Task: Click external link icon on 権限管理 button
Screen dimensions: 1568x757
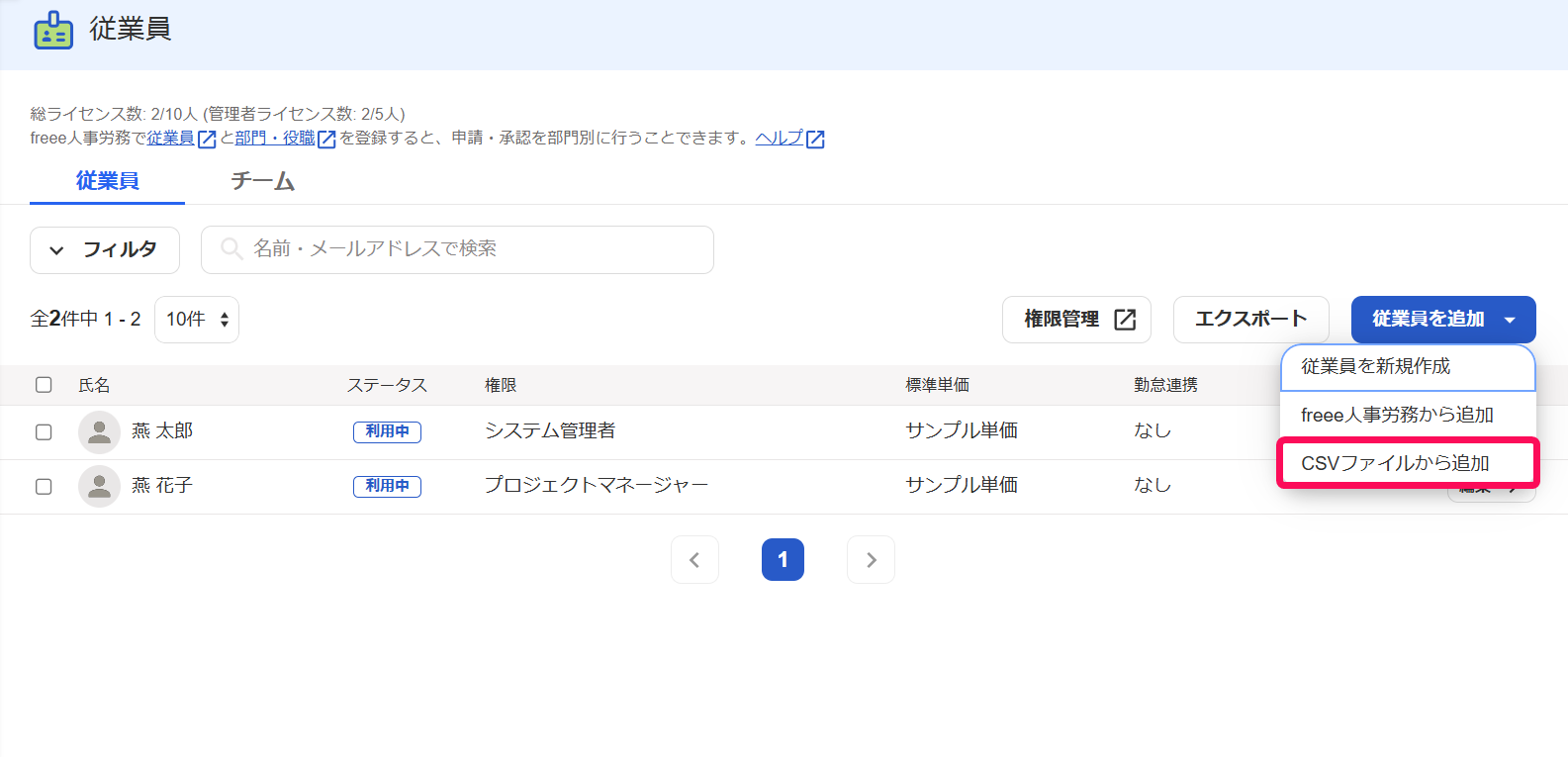Action: click(x=1125, y=320)
